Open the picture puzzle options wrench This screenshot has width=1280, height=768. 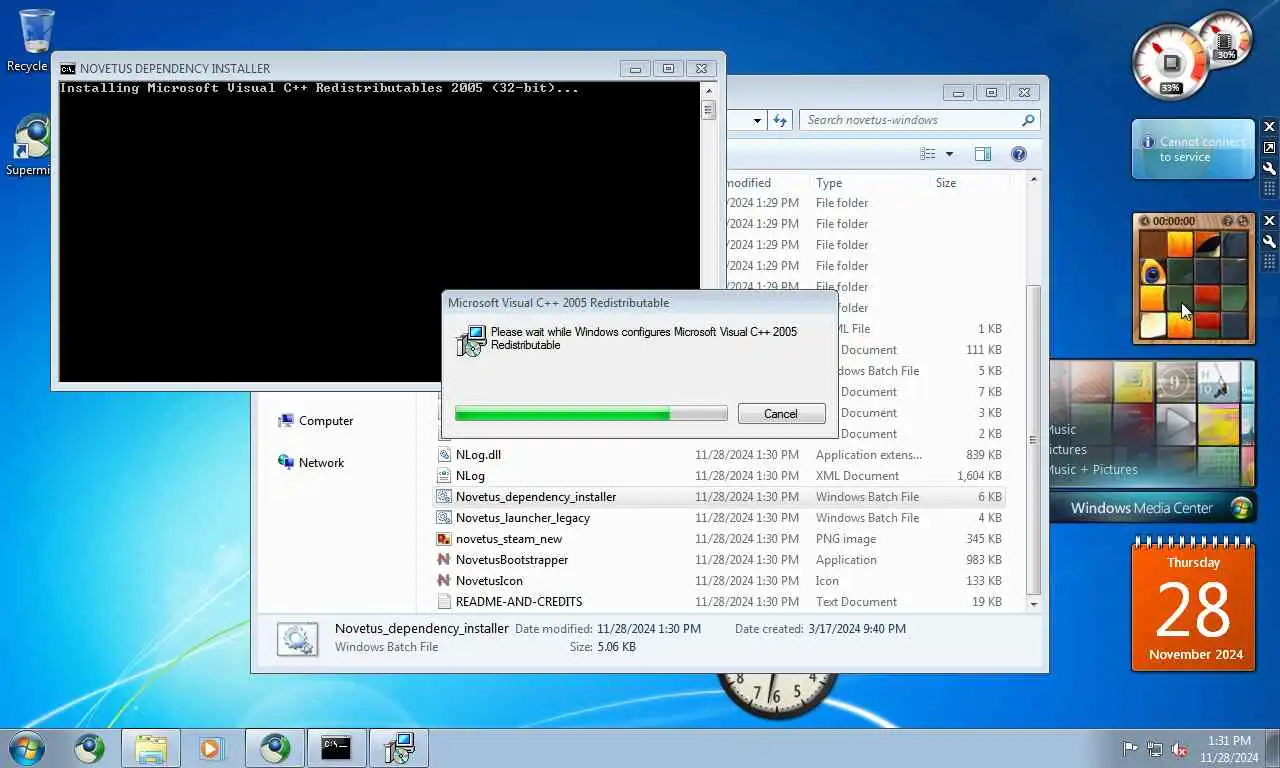click(1270, 241)
